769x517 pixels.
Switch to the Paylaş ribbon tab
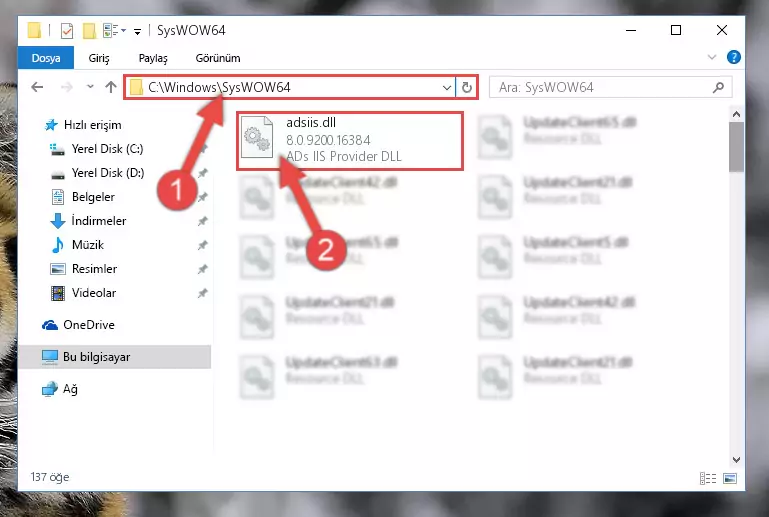pos(153,58)
